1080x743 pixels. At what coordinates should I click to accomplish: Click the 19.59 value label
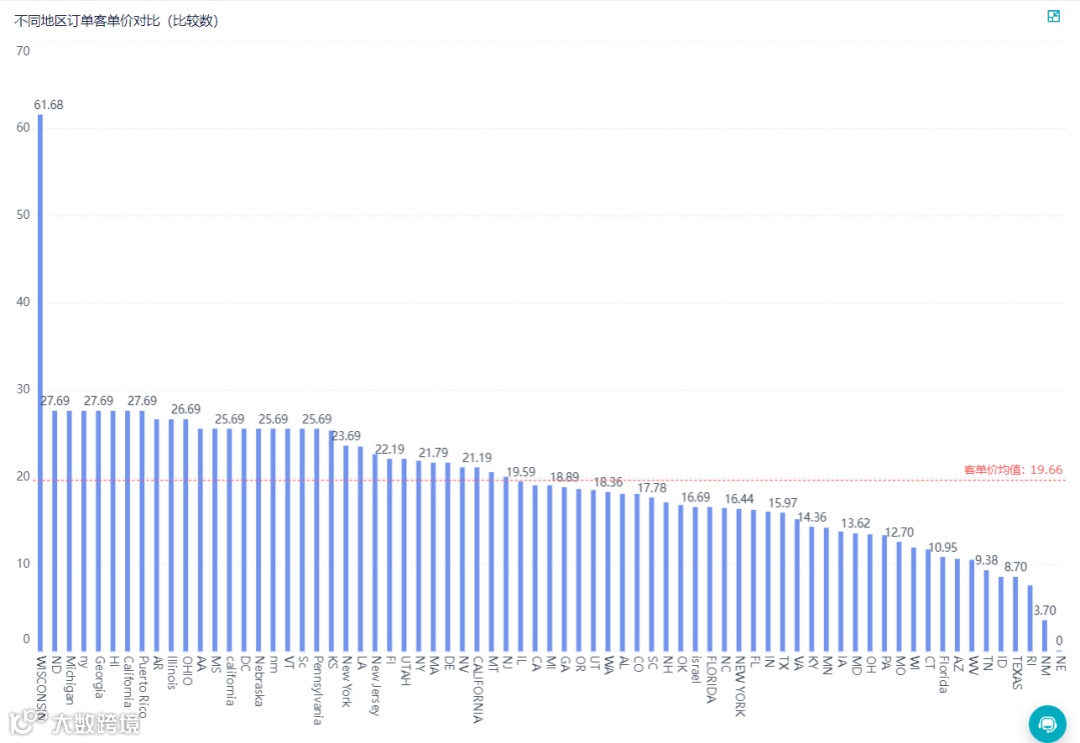(521, 472)
